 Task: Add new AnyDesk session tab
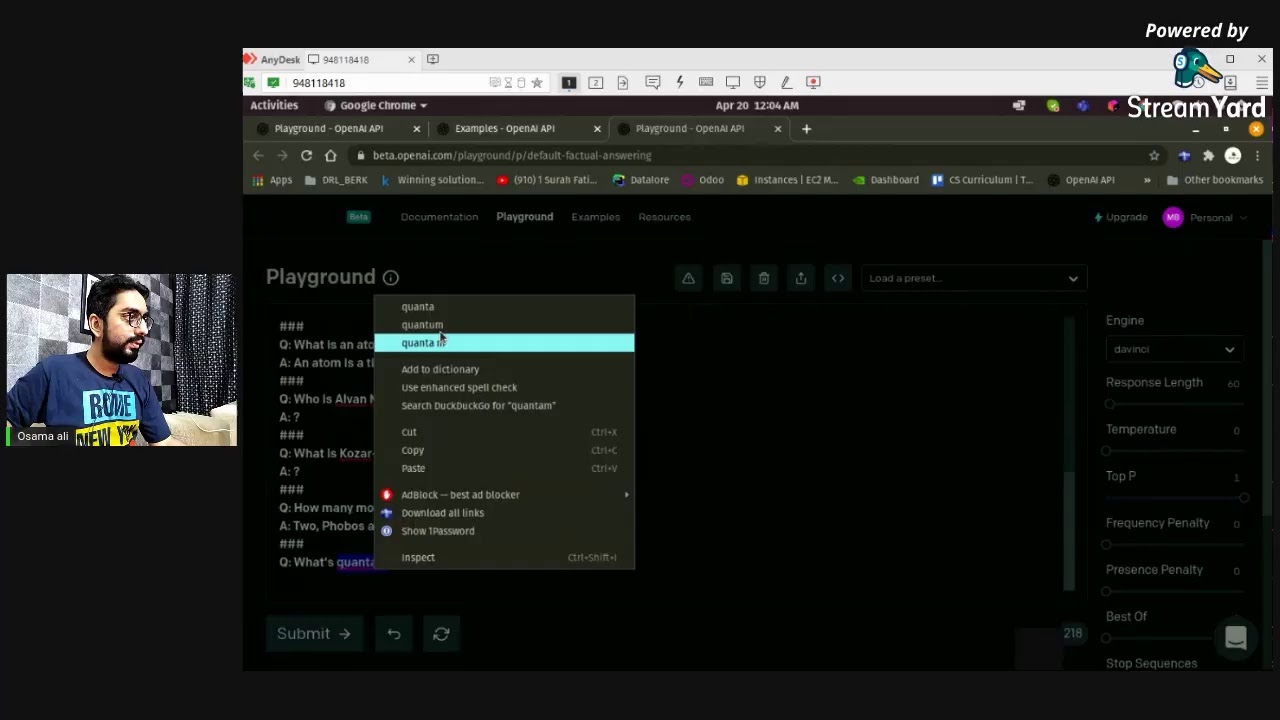[x=433, y=59]
